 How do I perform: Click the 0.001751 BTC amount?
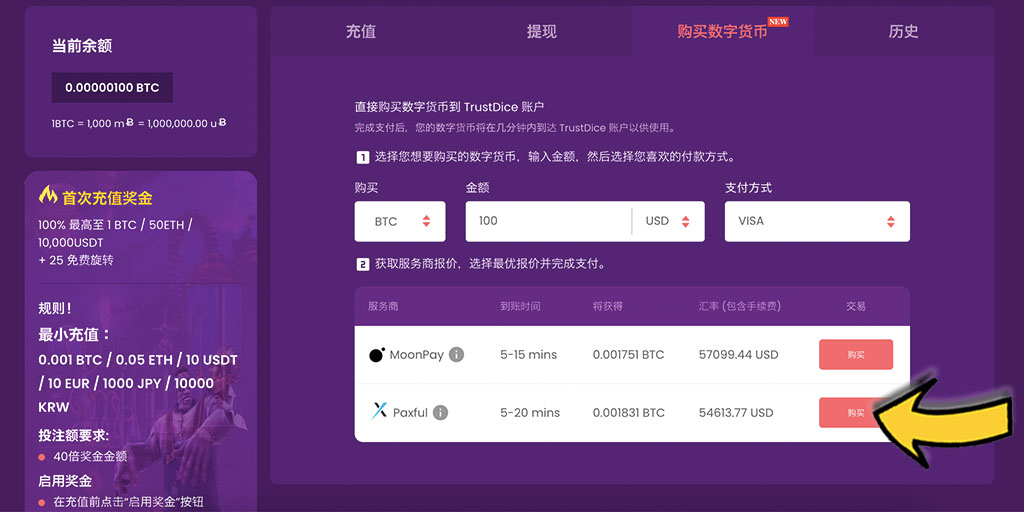pyautogui.click(x=628, y=355)
